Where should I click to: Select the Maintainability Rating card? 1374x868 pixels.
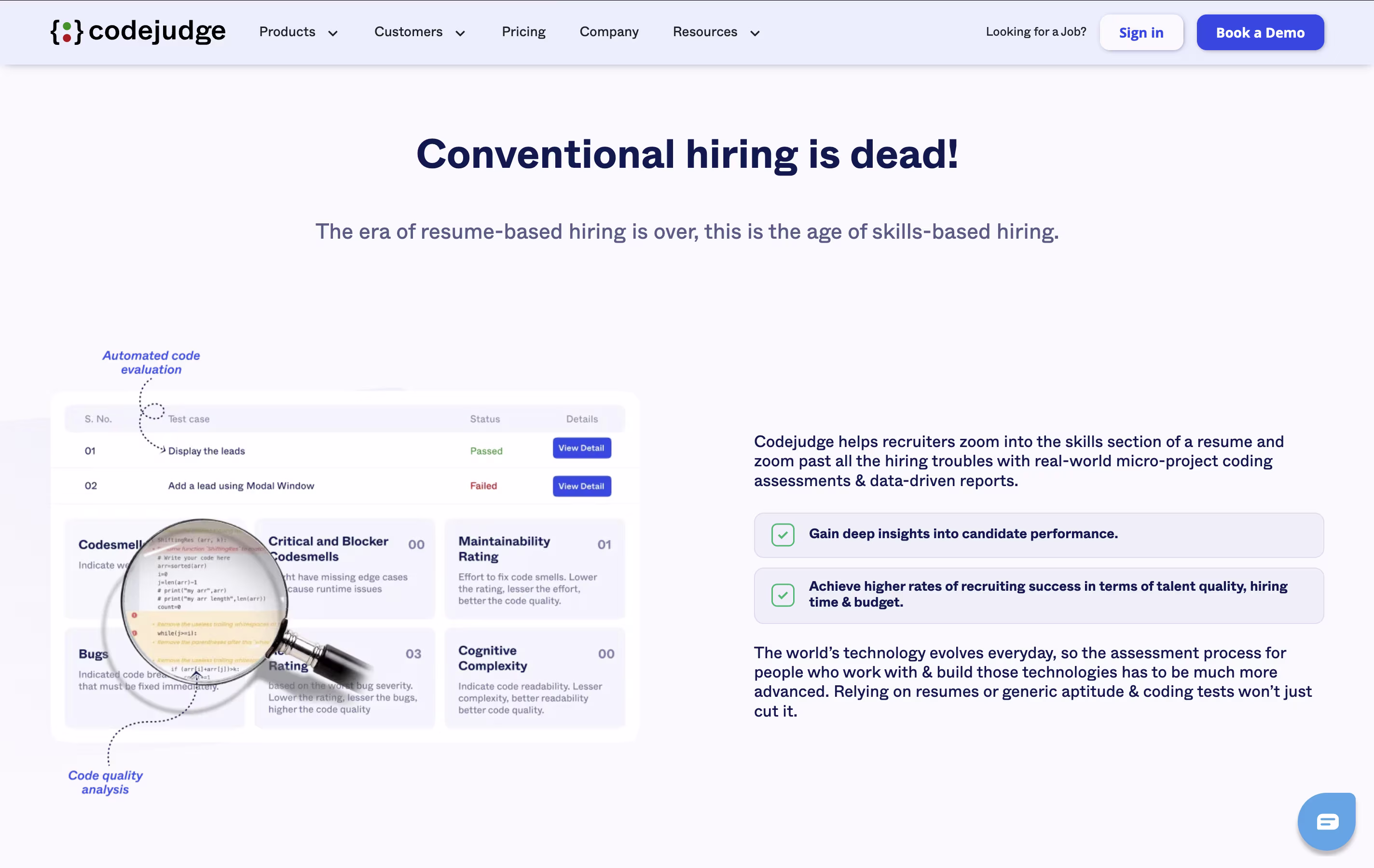pos(534,569)
